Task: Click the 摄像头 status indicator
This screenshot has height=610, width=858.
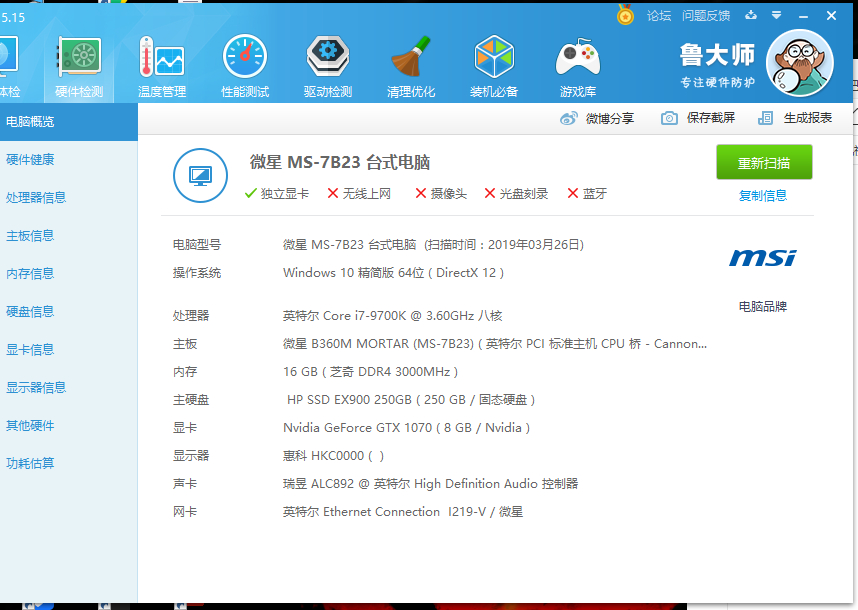Action: (441, 194)
